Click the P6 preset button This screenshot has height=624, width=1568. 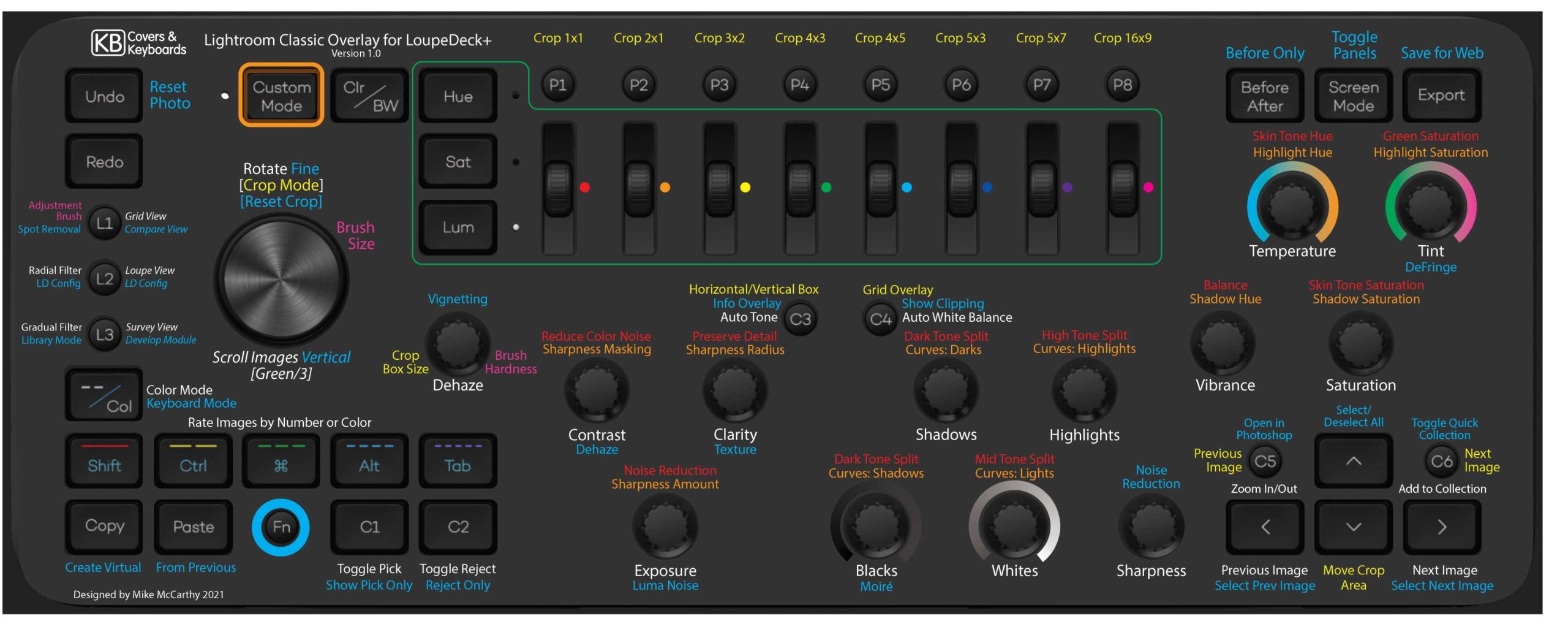click(961, 85)
